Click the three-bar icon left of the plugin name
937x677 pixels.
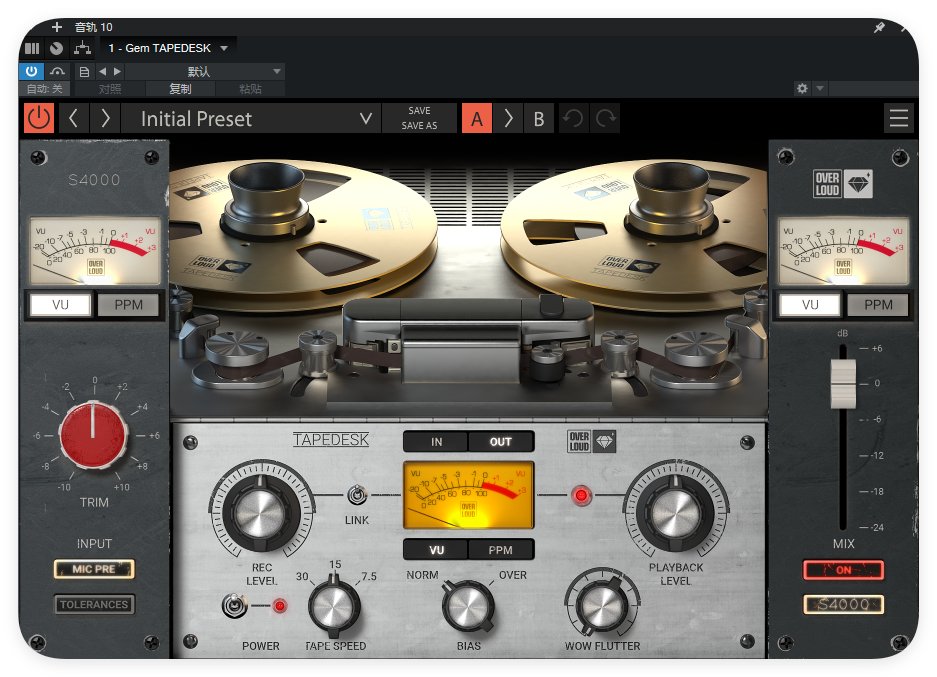tap(32, 48)
